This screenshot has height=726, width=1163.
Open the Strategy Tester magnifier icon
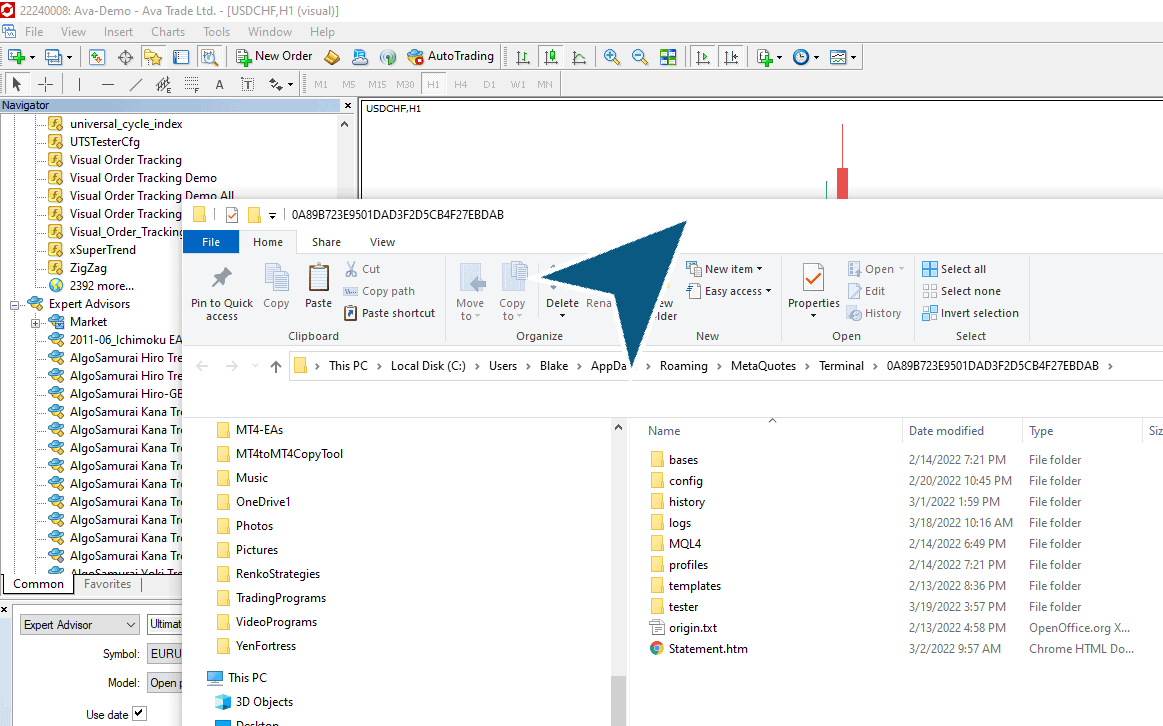pyautogui.click(x=209, y=57)
